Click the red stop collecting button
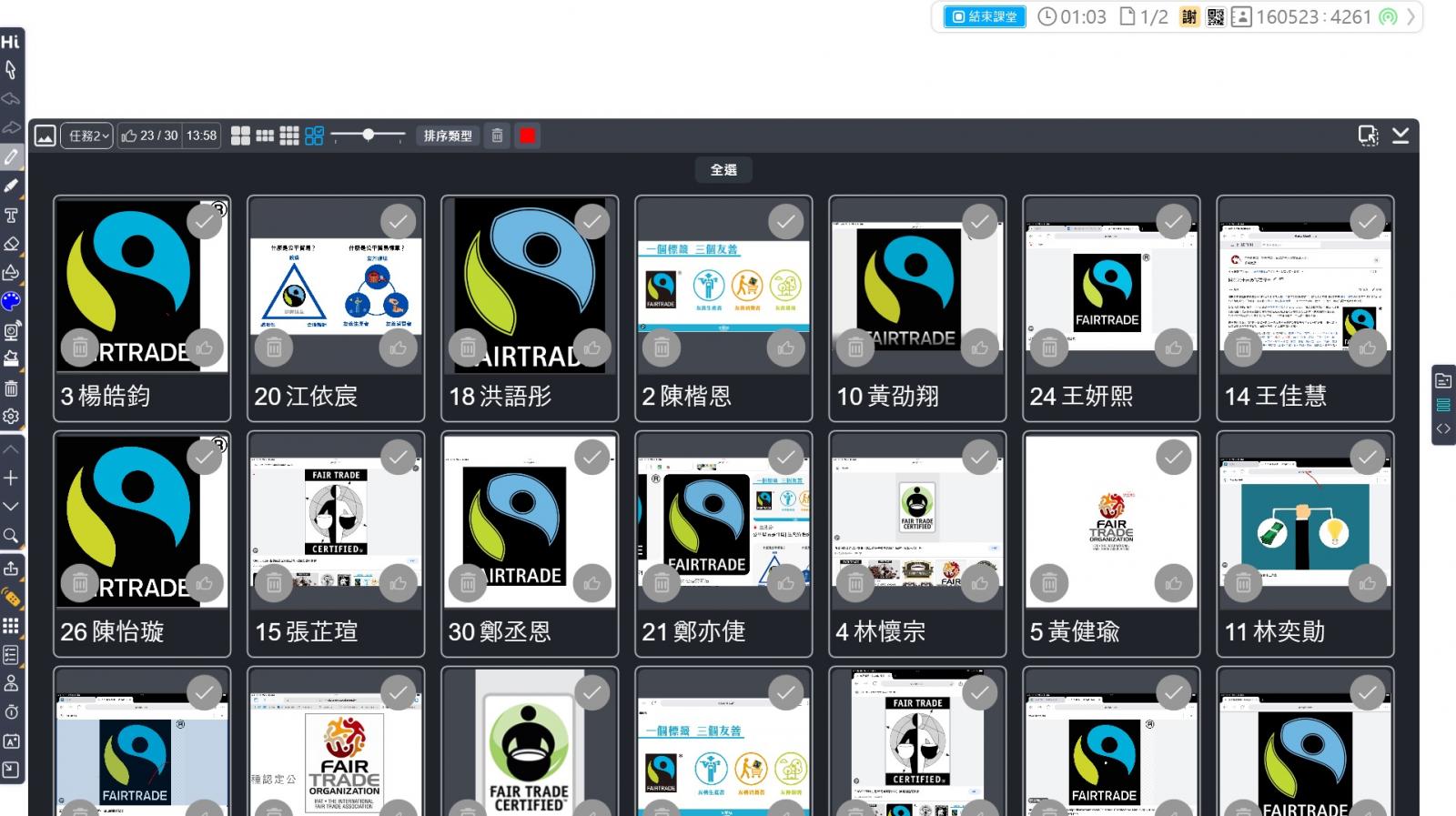Screen dimensions: 1456x816 [527, 136]
